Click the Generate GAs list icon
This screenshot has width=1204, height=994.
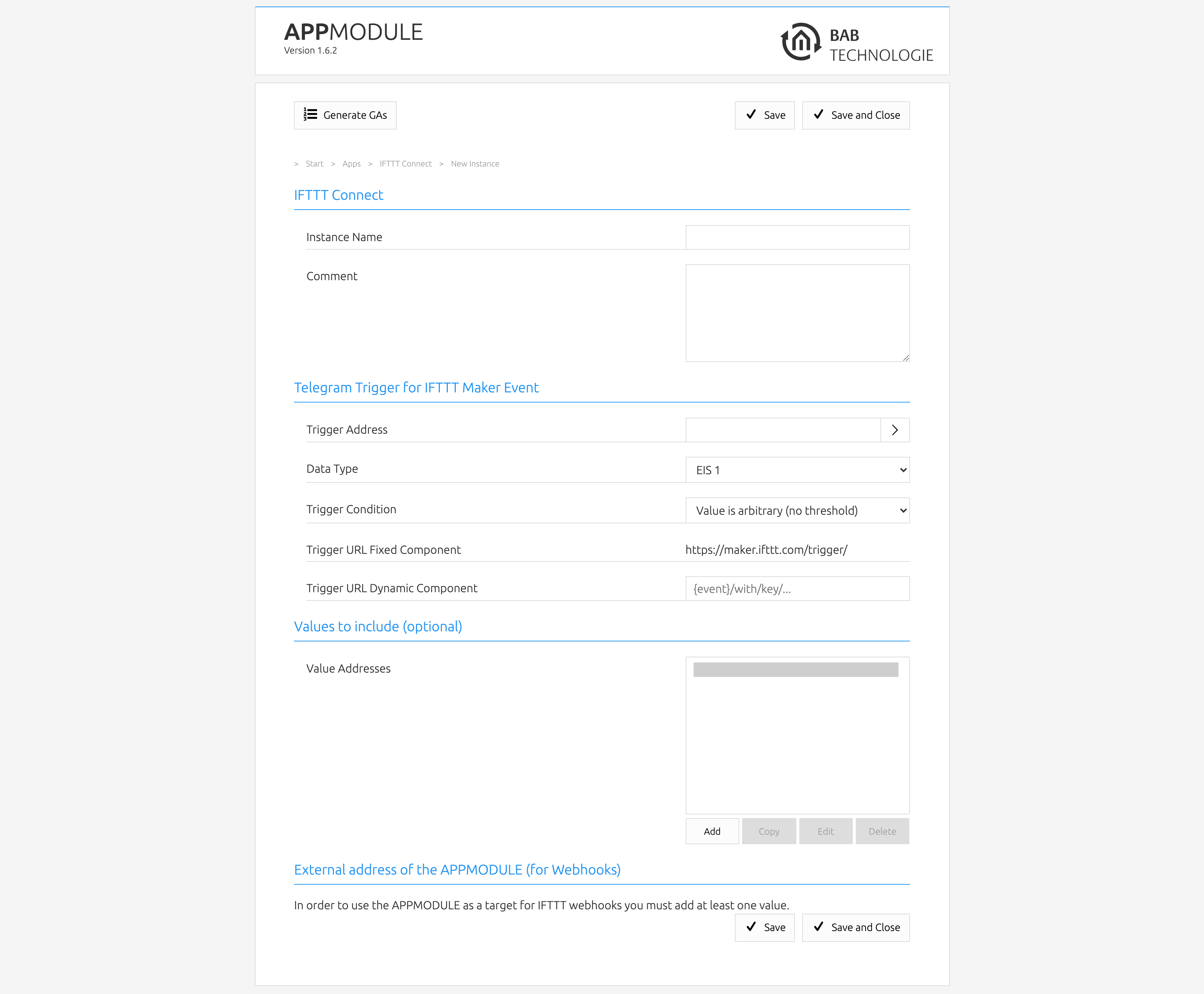click(x=310, y=114)
